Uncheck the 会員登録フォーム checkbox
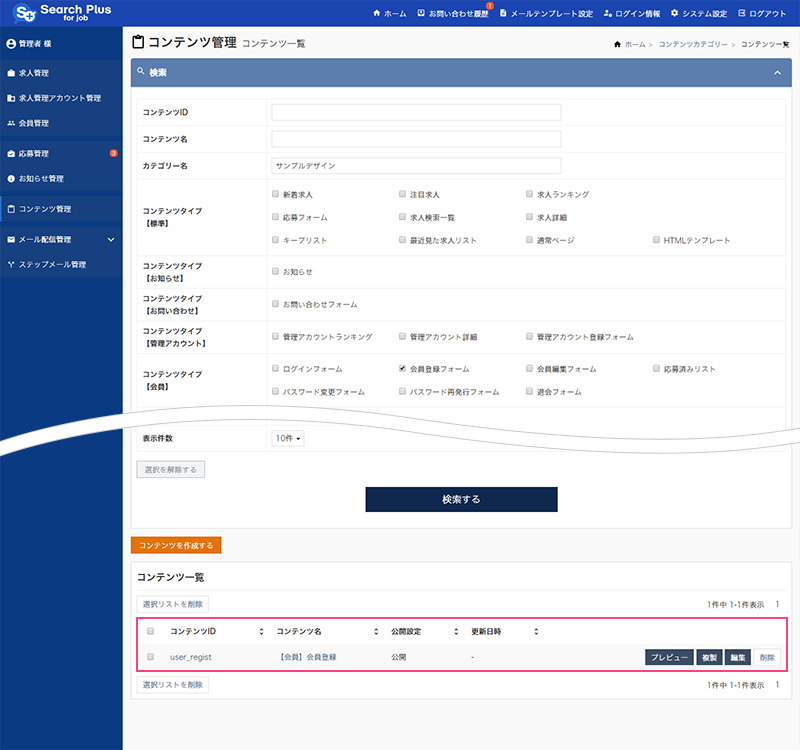800x750 pixels. (x=402, y=369)
